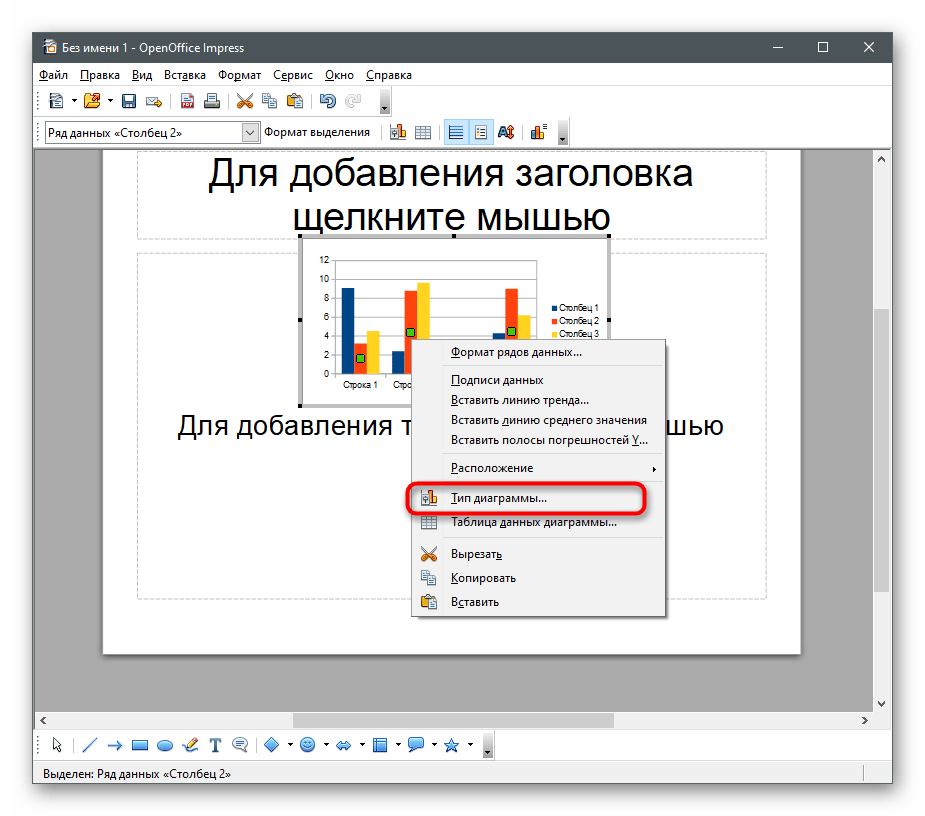925x816 pixels.
Task: Click 'Формат выделения' button
Action: pos(316,132)
